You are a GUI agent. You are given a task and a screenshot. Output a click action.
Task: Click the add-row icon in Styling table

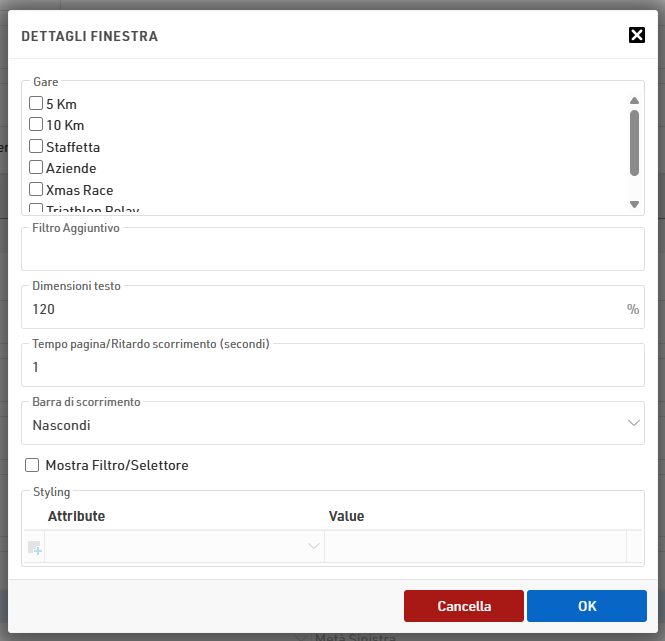[35, 547]
